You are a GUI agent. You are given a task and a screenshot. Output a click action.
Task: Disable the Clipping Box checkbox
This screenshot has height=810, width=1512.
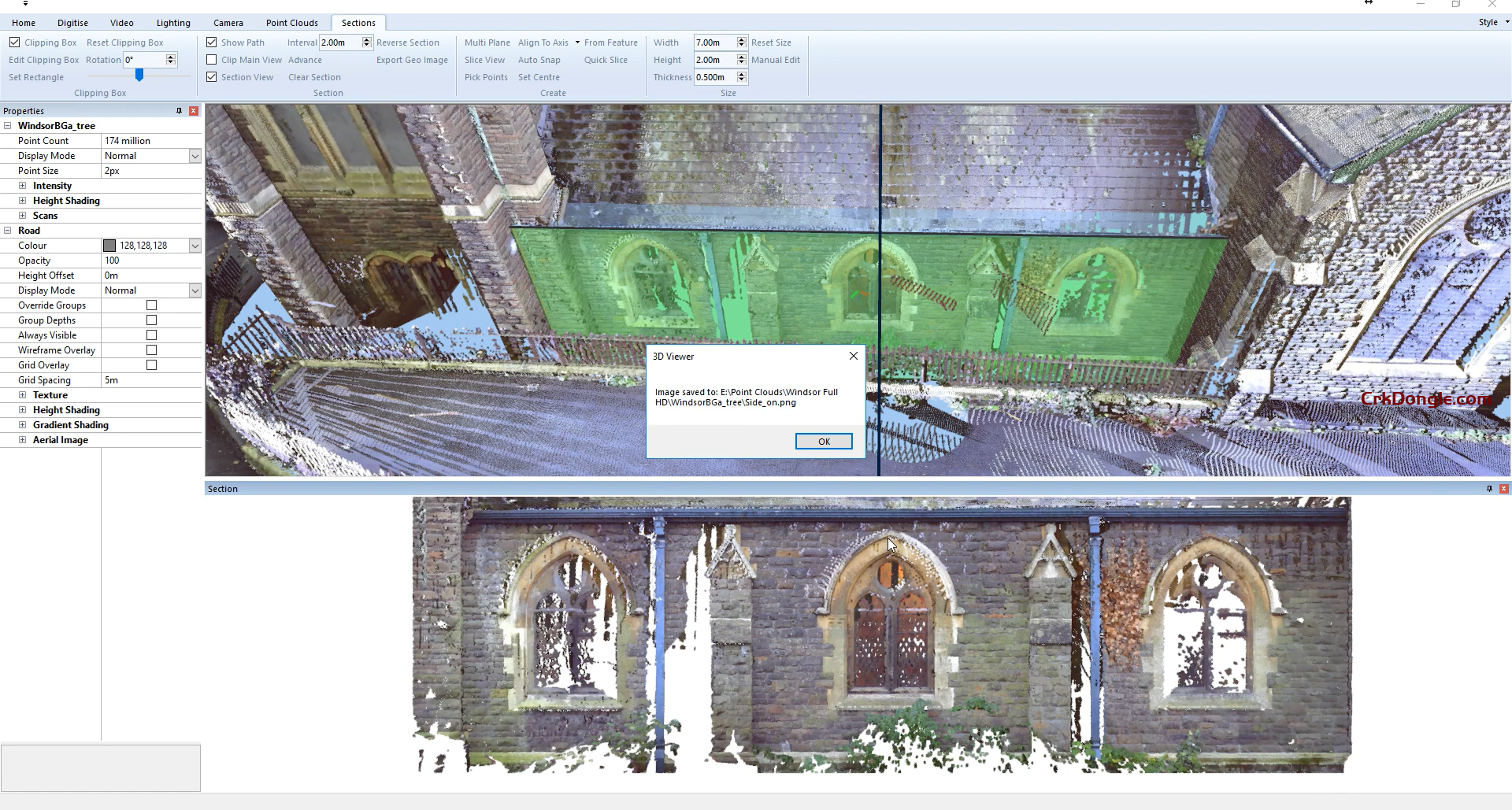click(15, 43)
